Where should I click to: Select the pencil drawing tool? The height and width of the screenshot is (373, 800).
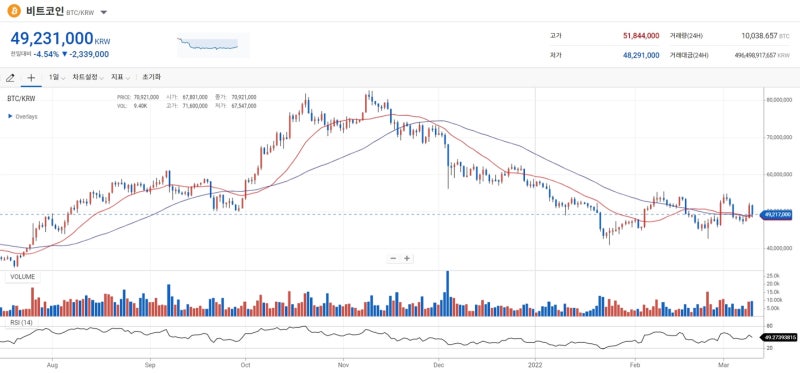click(10, 78)
